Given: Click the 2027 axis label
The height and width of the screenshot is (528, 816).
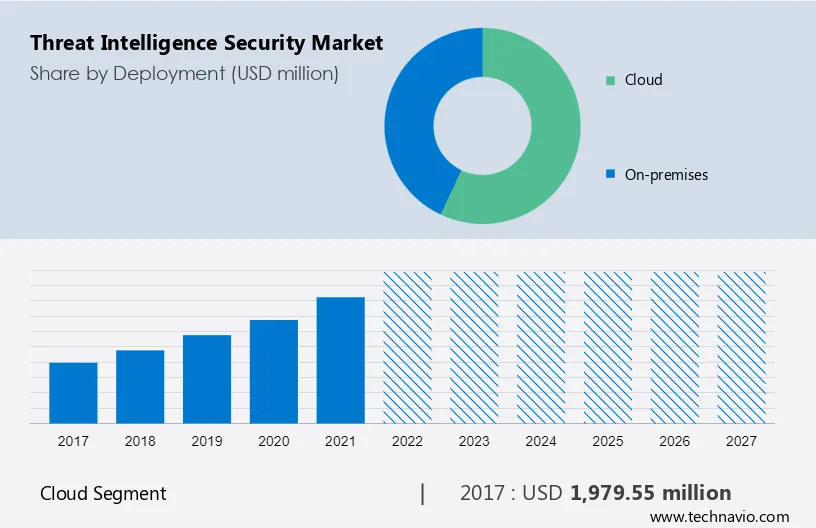Looking at the screenshot, I should point(741,441).
